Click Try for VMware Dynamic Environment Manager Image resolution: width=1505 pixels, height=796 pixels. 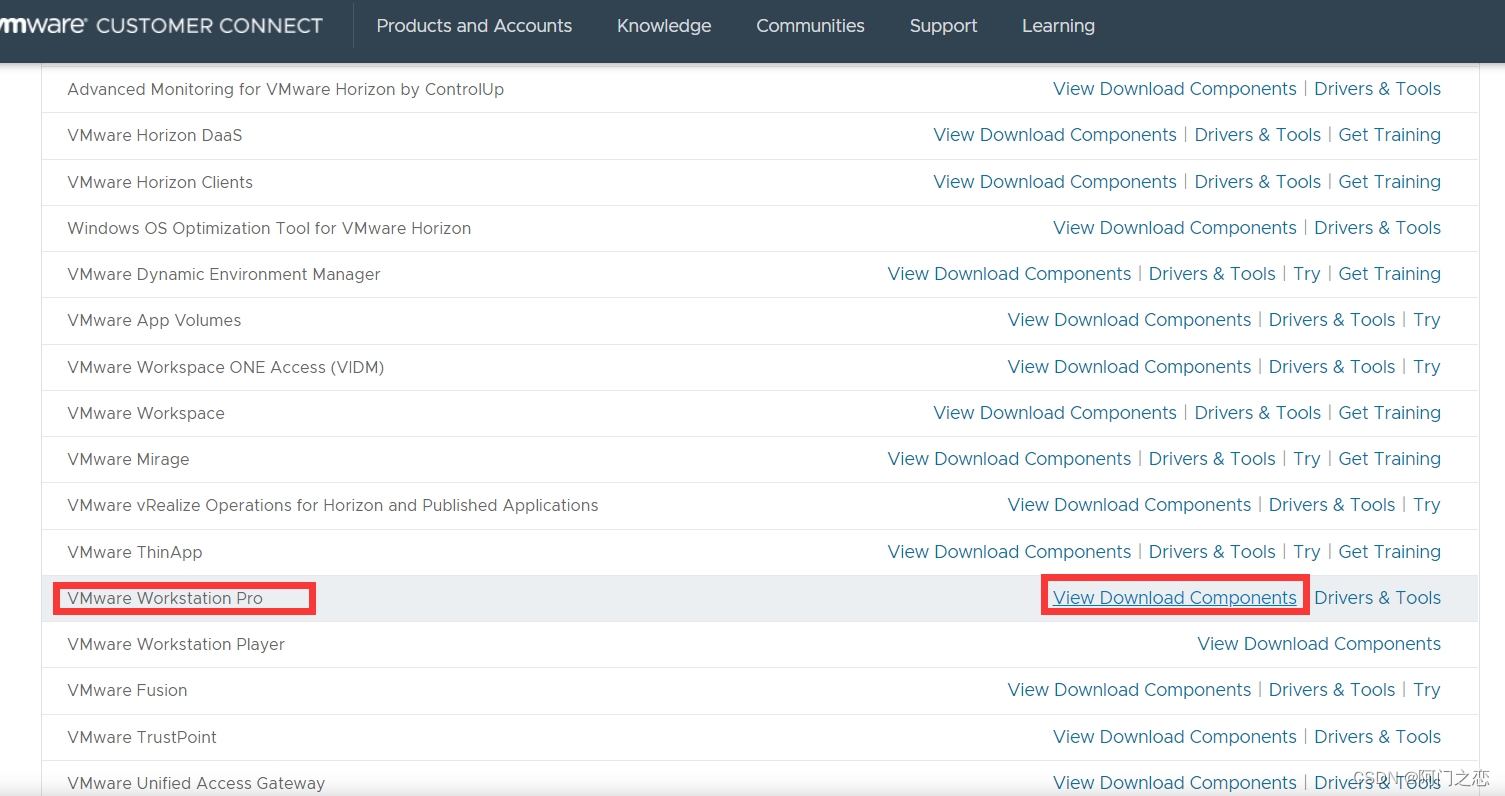[1307, 274]
